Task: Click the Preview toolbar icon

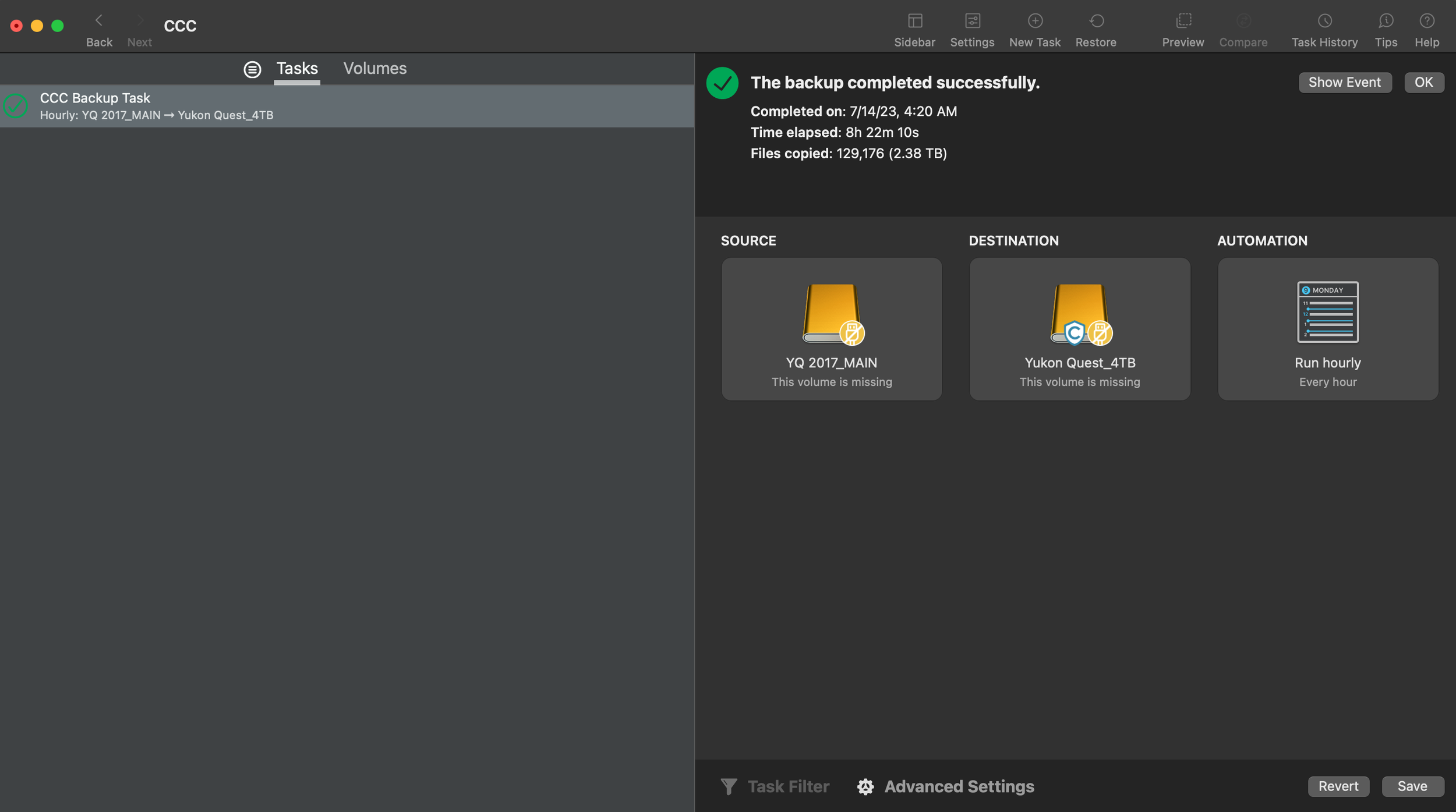Action: 1183,21
